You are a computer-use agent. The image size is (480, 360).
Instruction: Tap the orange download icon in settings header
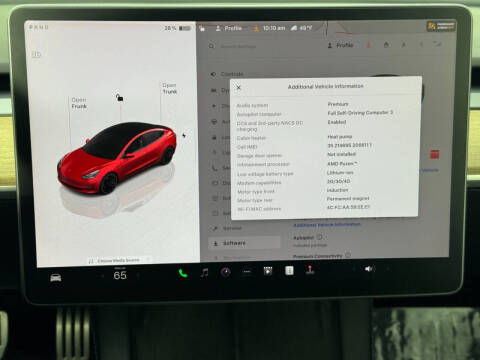[x=368, y=45]
